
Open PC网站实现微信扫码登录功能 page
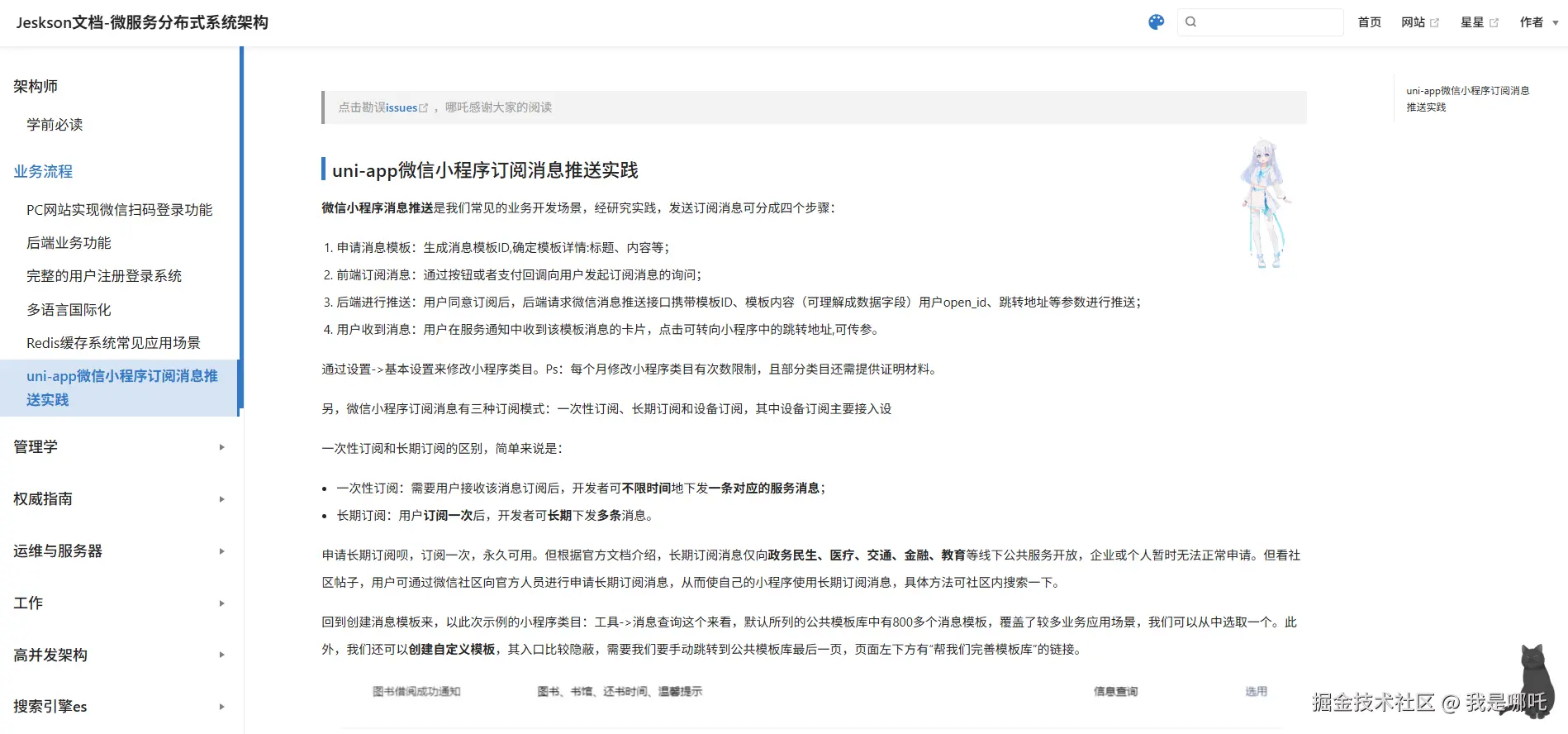(119, 210)
